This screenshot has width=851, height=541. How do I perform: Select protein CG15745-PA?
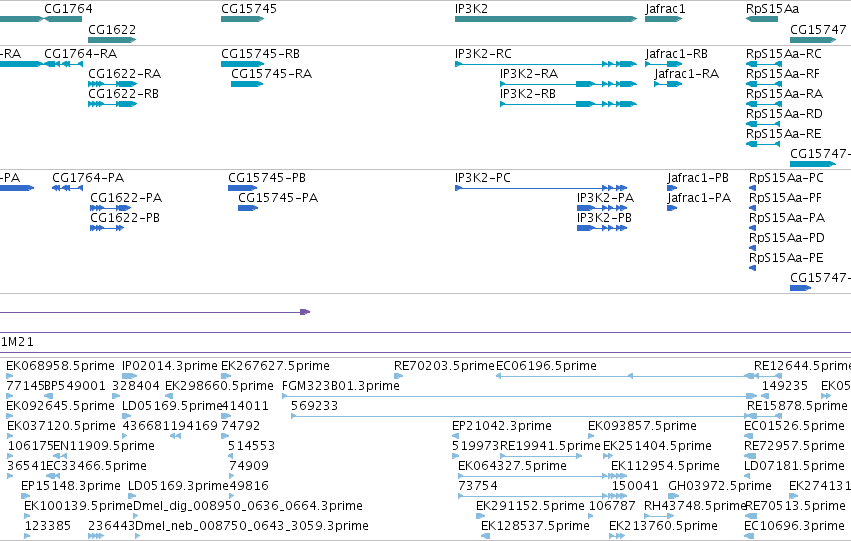click(x=278, y=198)
